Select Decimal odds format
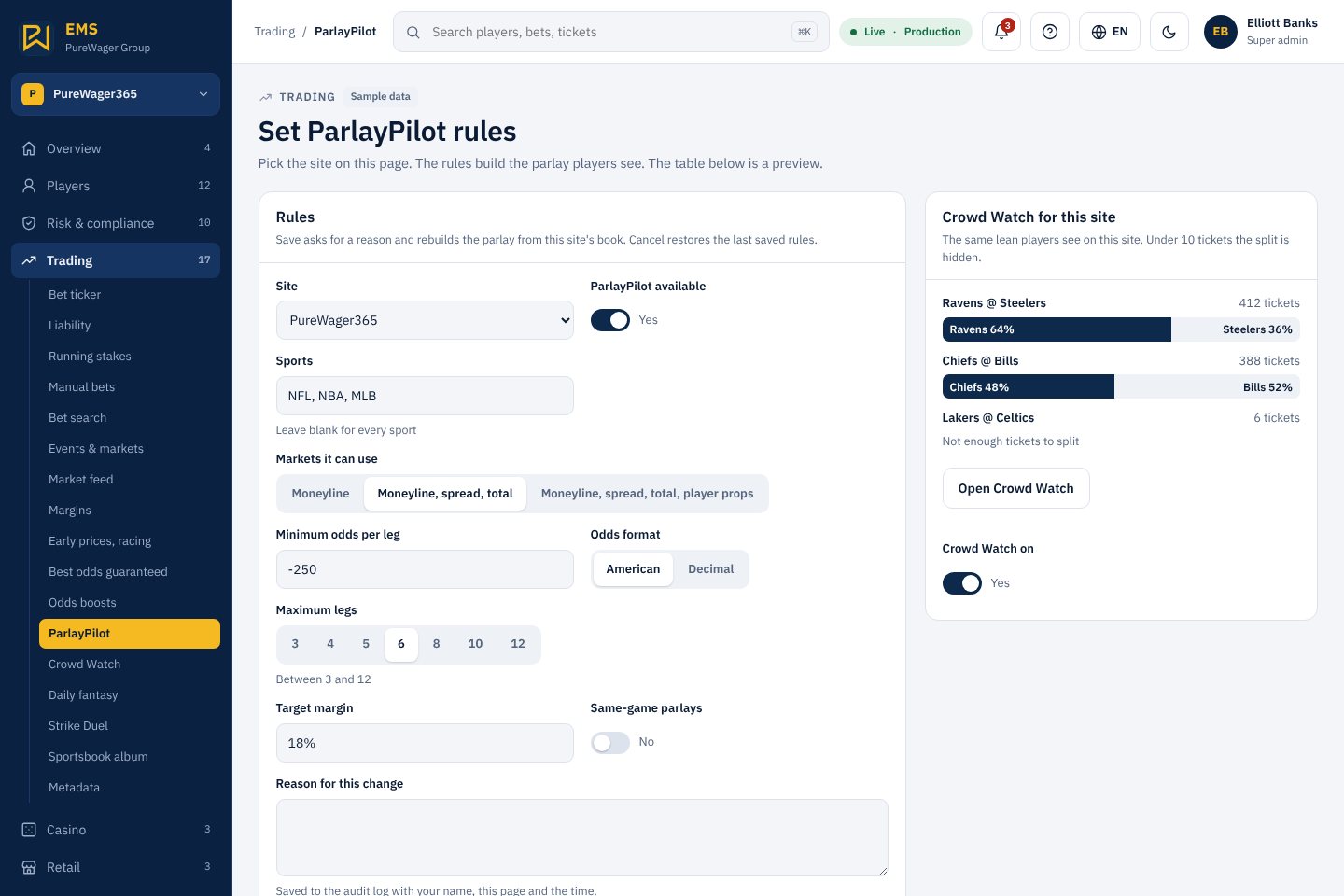Image resolution: width=1344 pixels, height=896 pixels. (711, 569)
